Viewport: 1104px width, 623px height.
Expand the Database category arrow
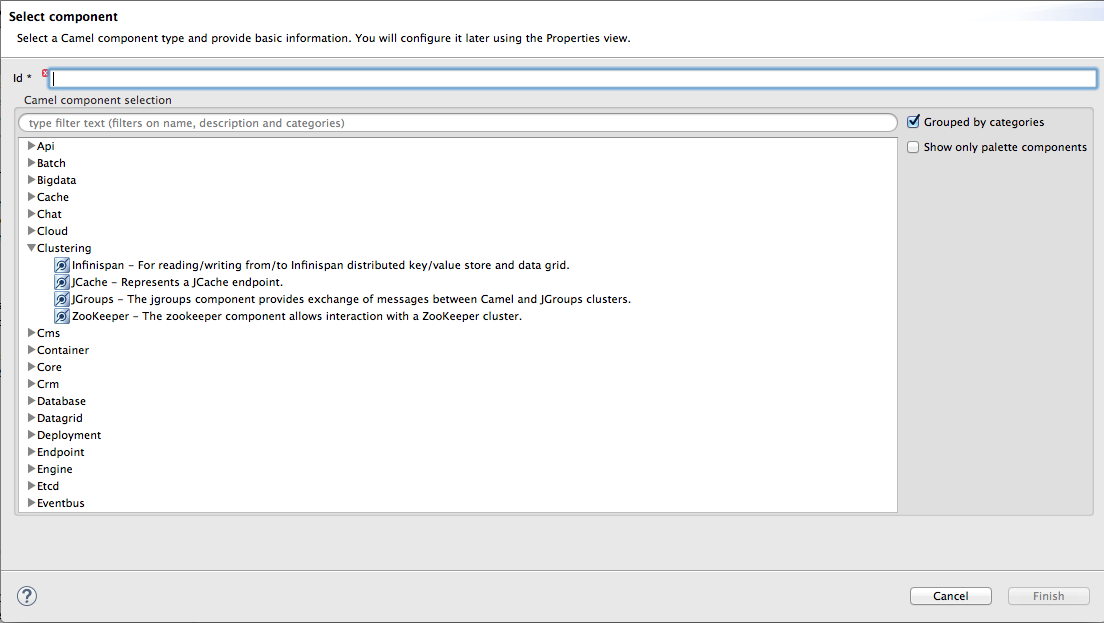(x=32, y=401)
